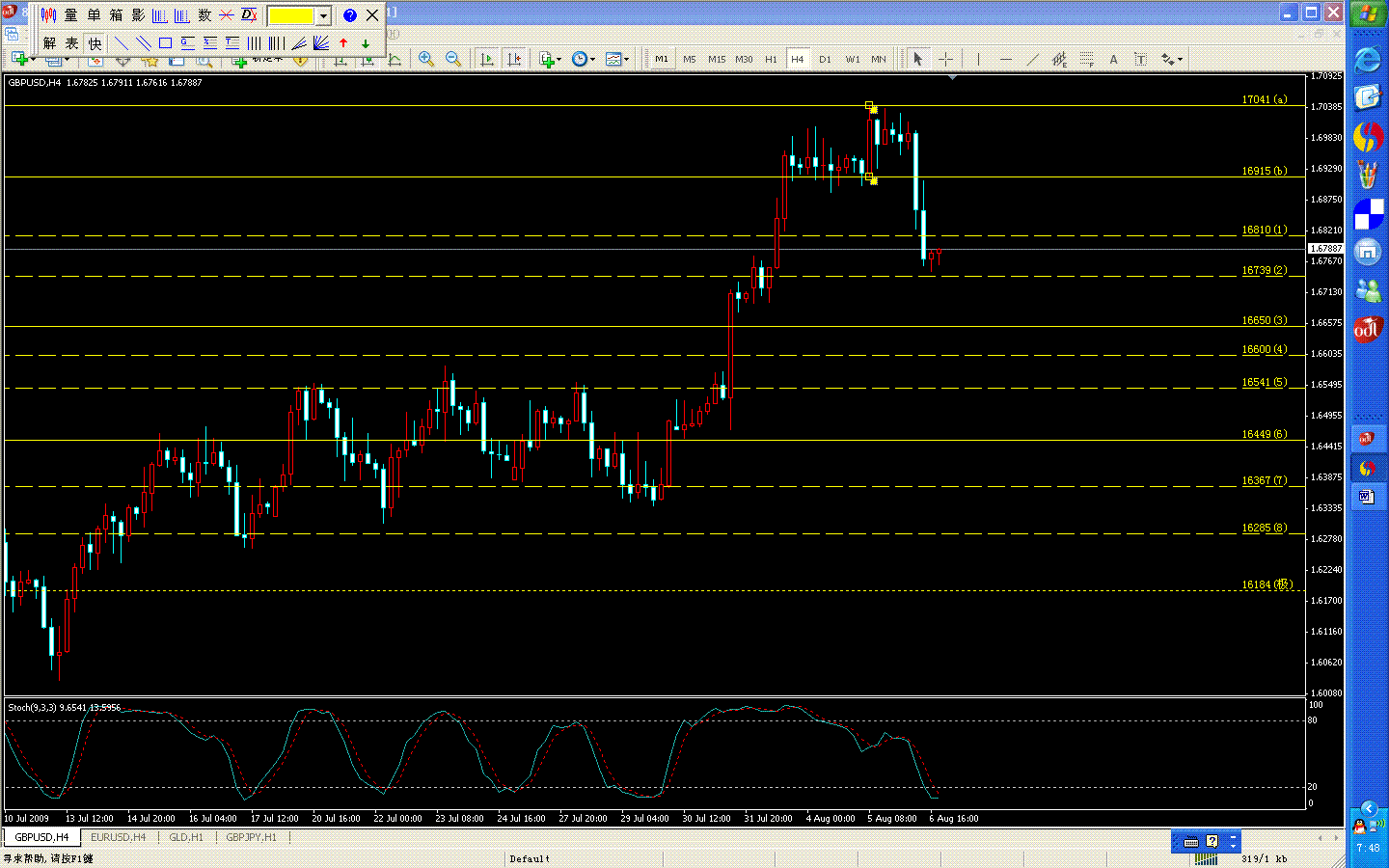This screenshot has width=1389, height=868.
Task: Click the green Windows Start logo
Action: click(1368, 14)
